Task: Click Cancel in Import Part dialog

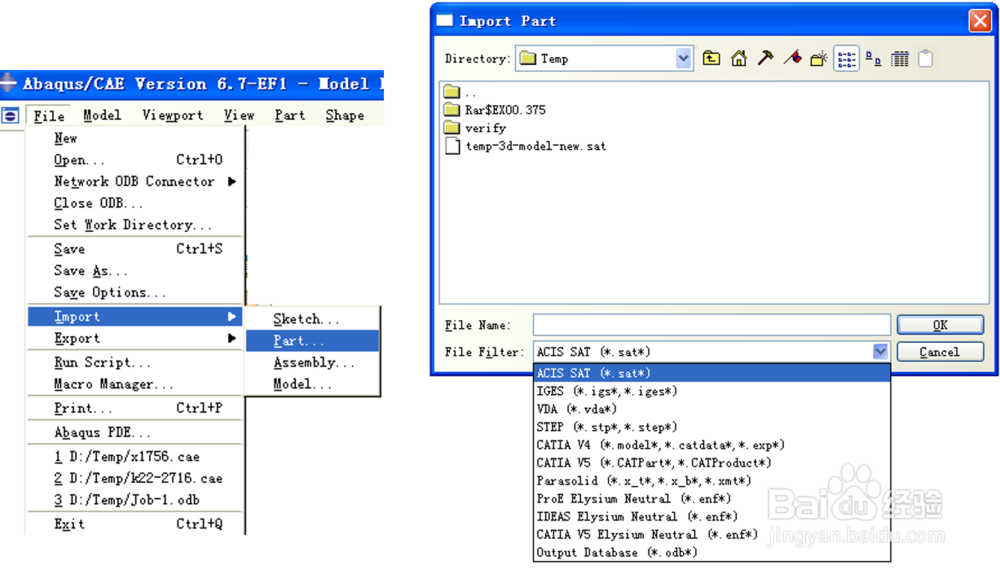Action: point(940,351)
